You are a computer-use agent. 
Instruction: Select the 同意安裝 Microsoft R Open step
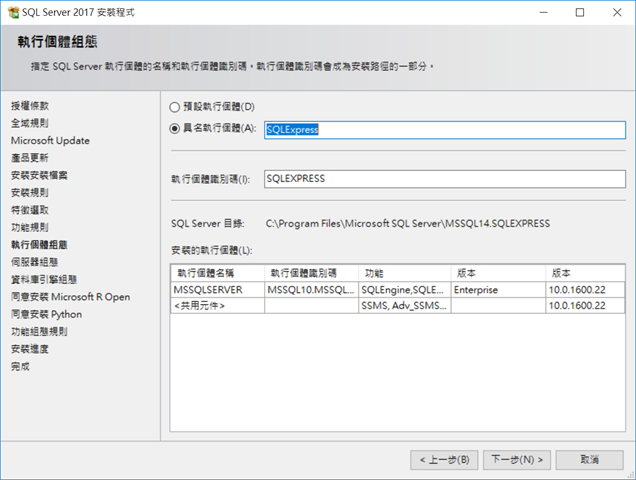point(71,297)
